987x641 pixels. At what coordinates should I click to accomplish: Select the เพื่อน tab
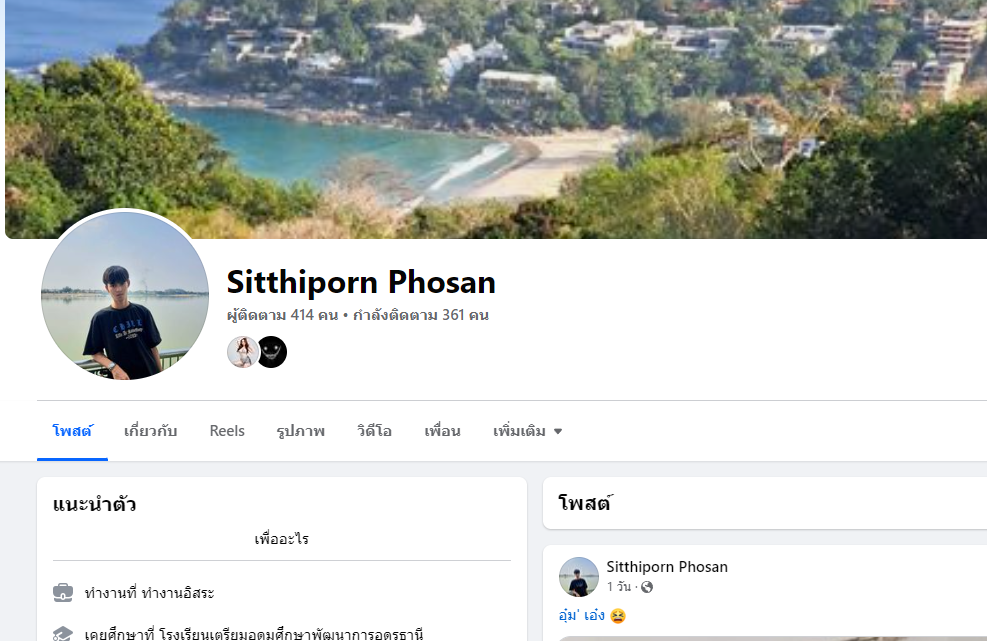443,431
